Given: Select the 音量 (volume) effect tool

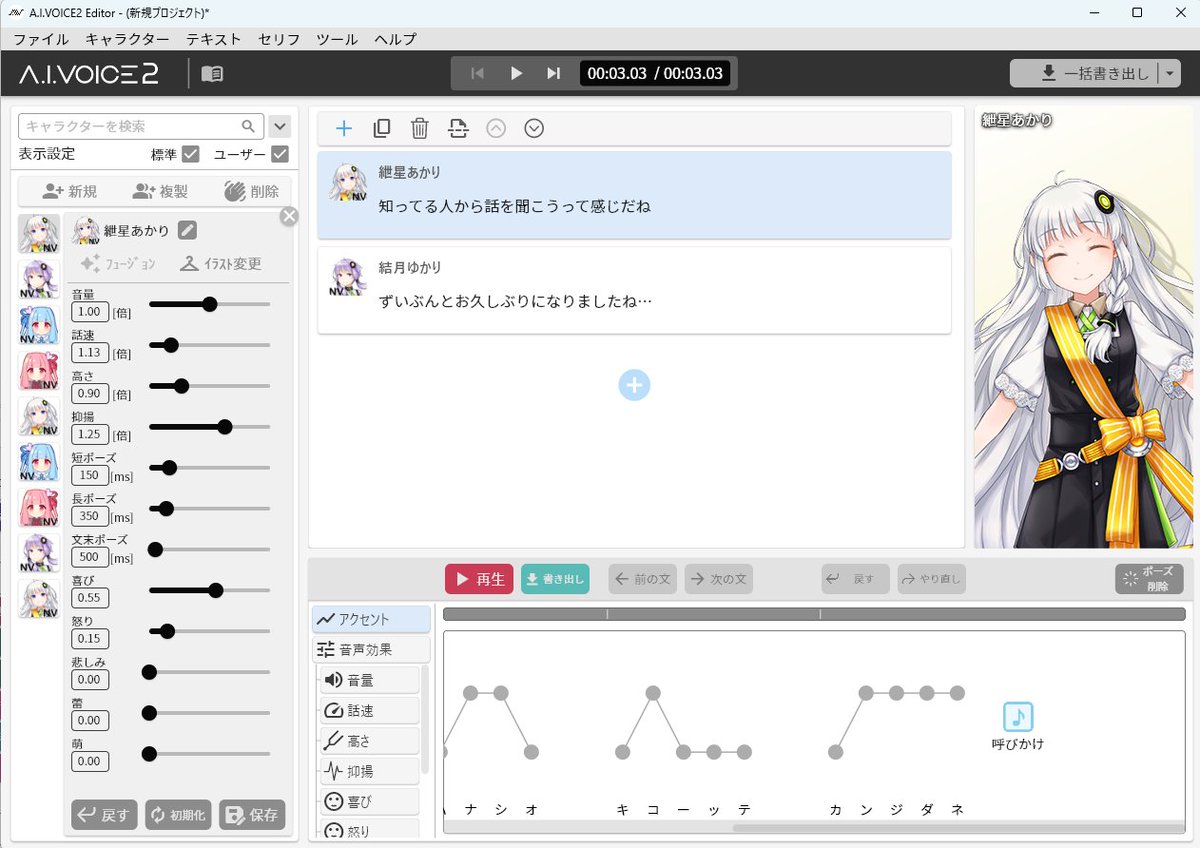Looking at the screenshot, I should click(369, 680).
